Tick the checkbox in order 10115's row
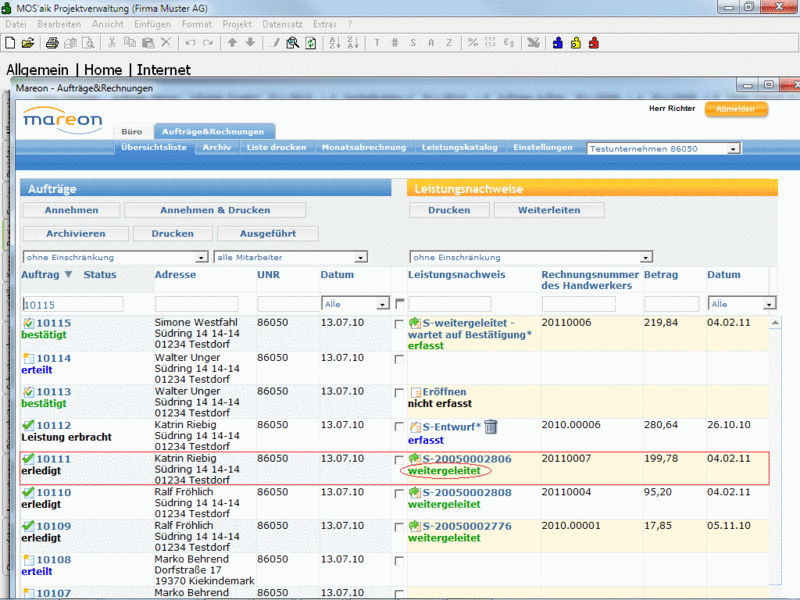 (x=399, y=324)
